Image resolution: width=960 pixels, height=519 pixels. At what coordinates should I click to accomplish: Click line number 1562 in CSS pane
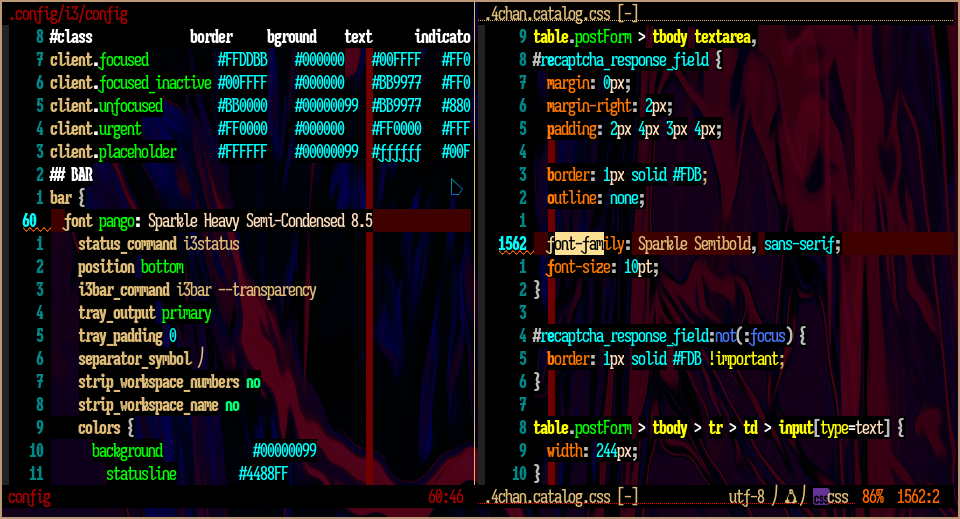coord(513,244)
